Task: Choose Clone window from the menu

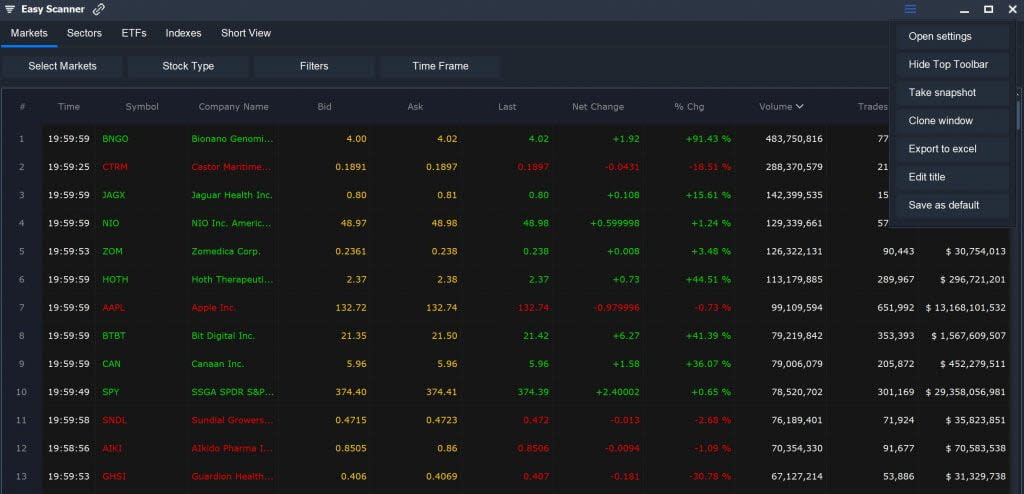Action: [x=952, y=121]
